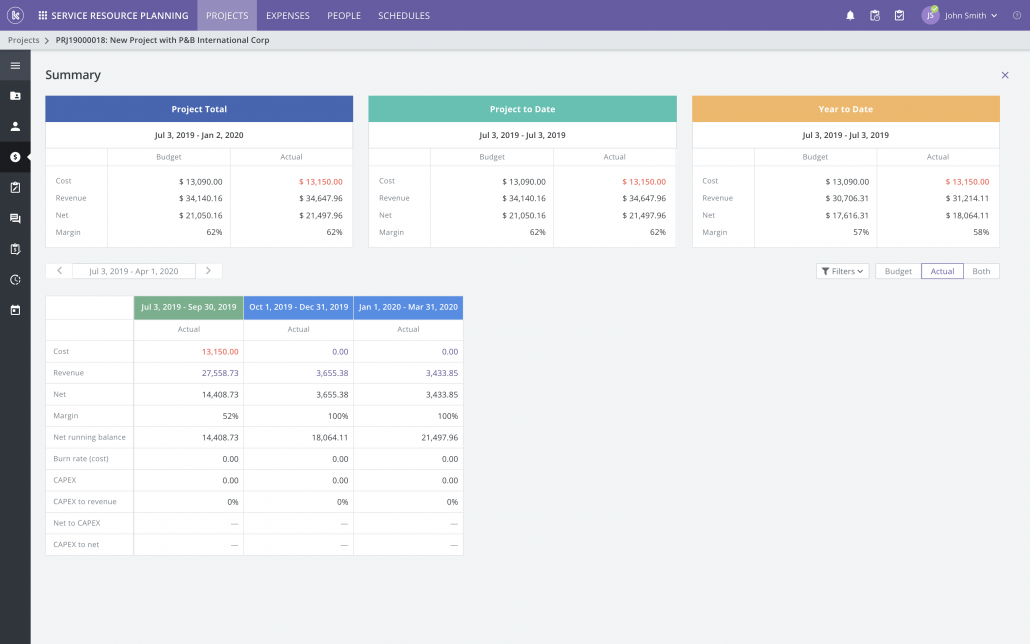Screen dimensions: 1030x644
Task: Open the app launcher grid icon
Action: point(43,15)
